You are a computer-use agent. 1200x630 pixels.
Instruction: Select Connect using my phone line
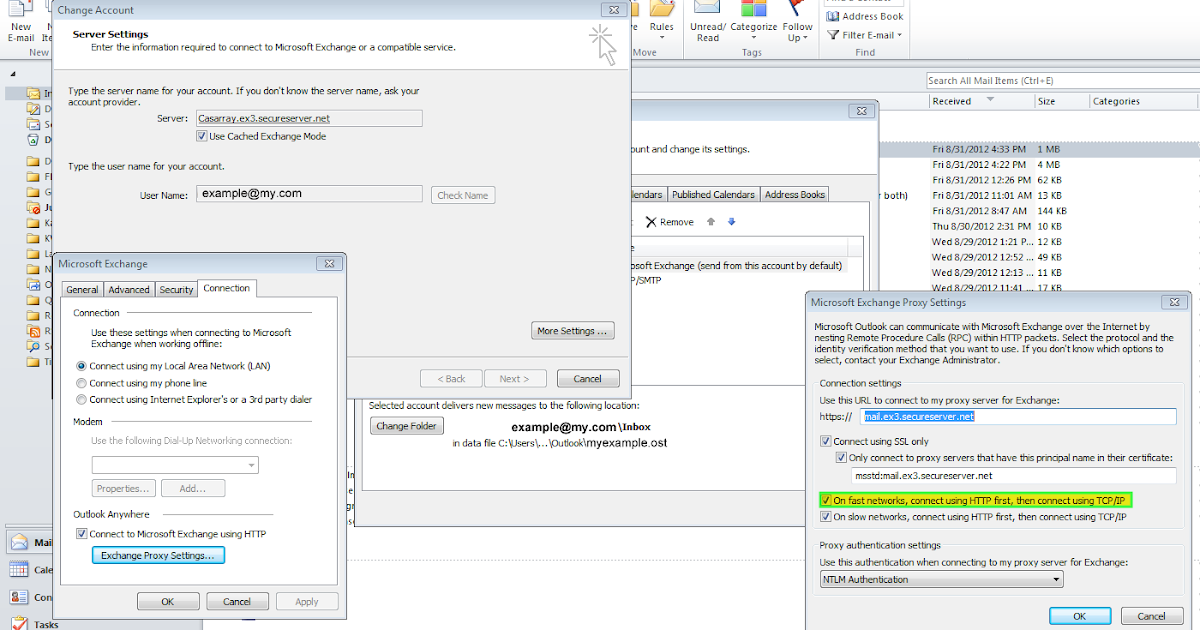click(x=80, y=382)
